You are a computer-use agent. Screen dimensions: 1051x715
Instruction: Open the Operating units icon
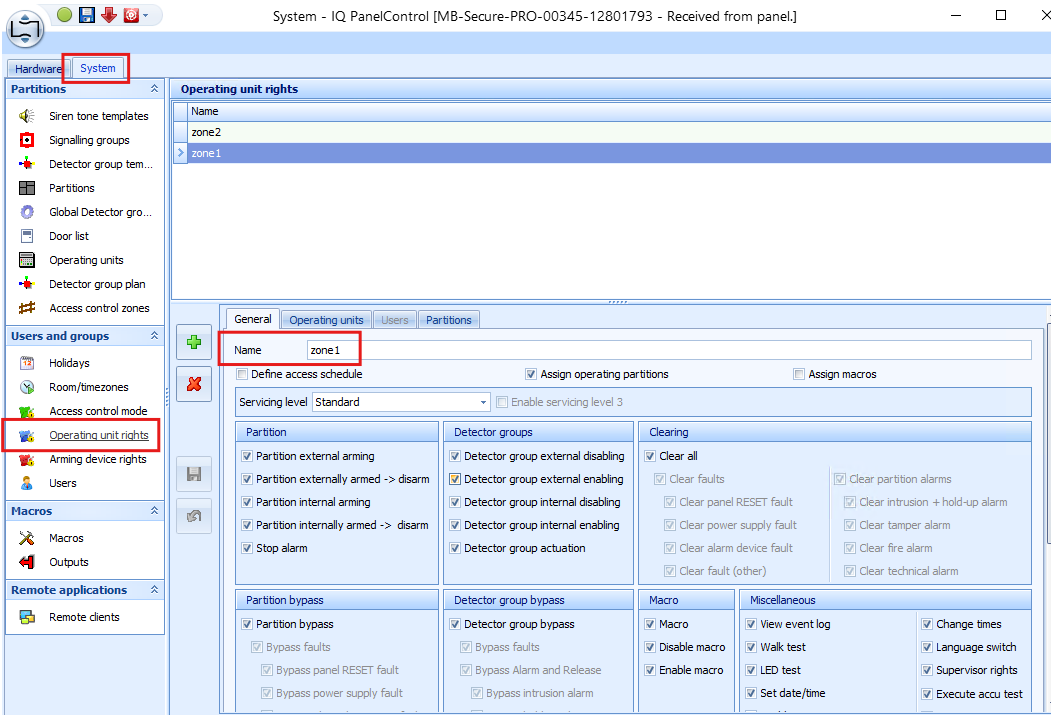coord(27,260)
